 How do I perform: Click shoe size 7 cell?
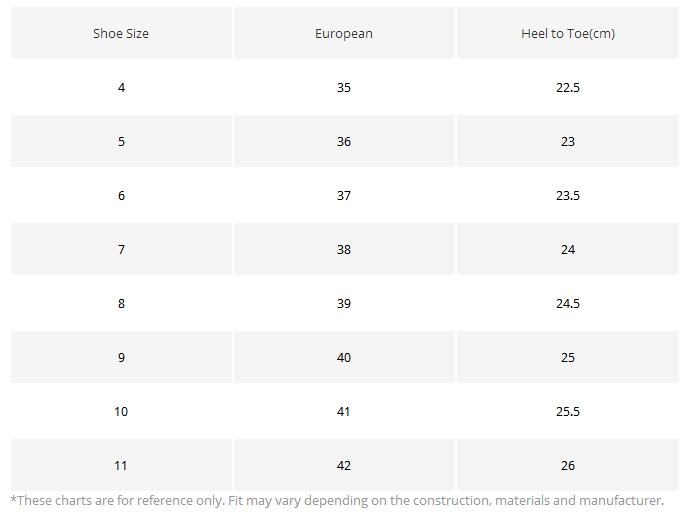[x=121, y=249]
